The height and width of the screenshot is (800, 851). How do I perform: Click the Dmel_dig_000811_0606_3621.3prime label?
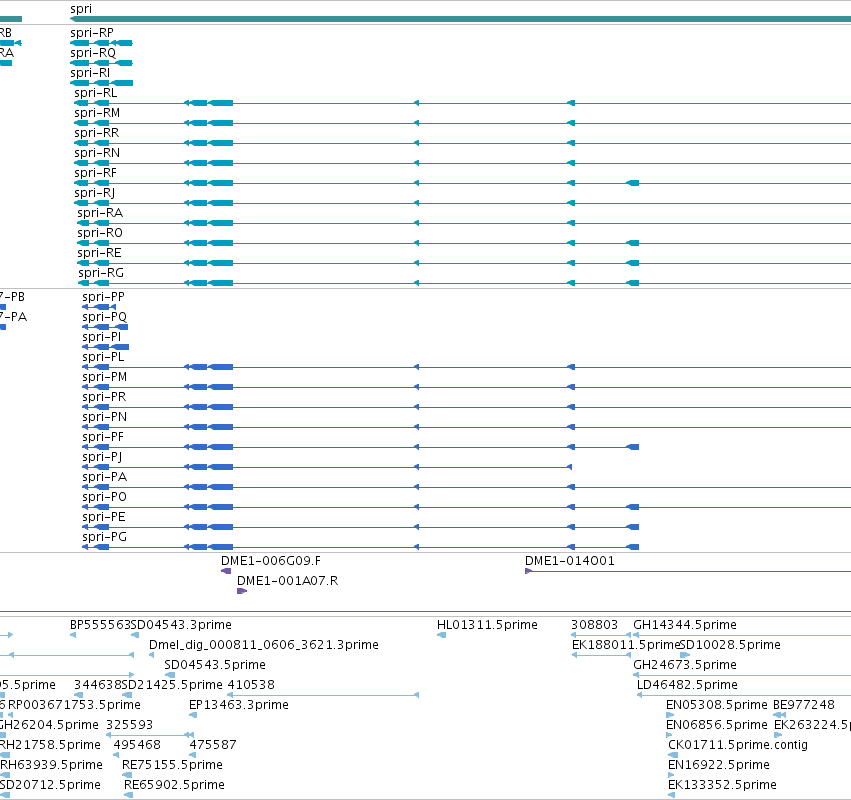coord(264,645)
